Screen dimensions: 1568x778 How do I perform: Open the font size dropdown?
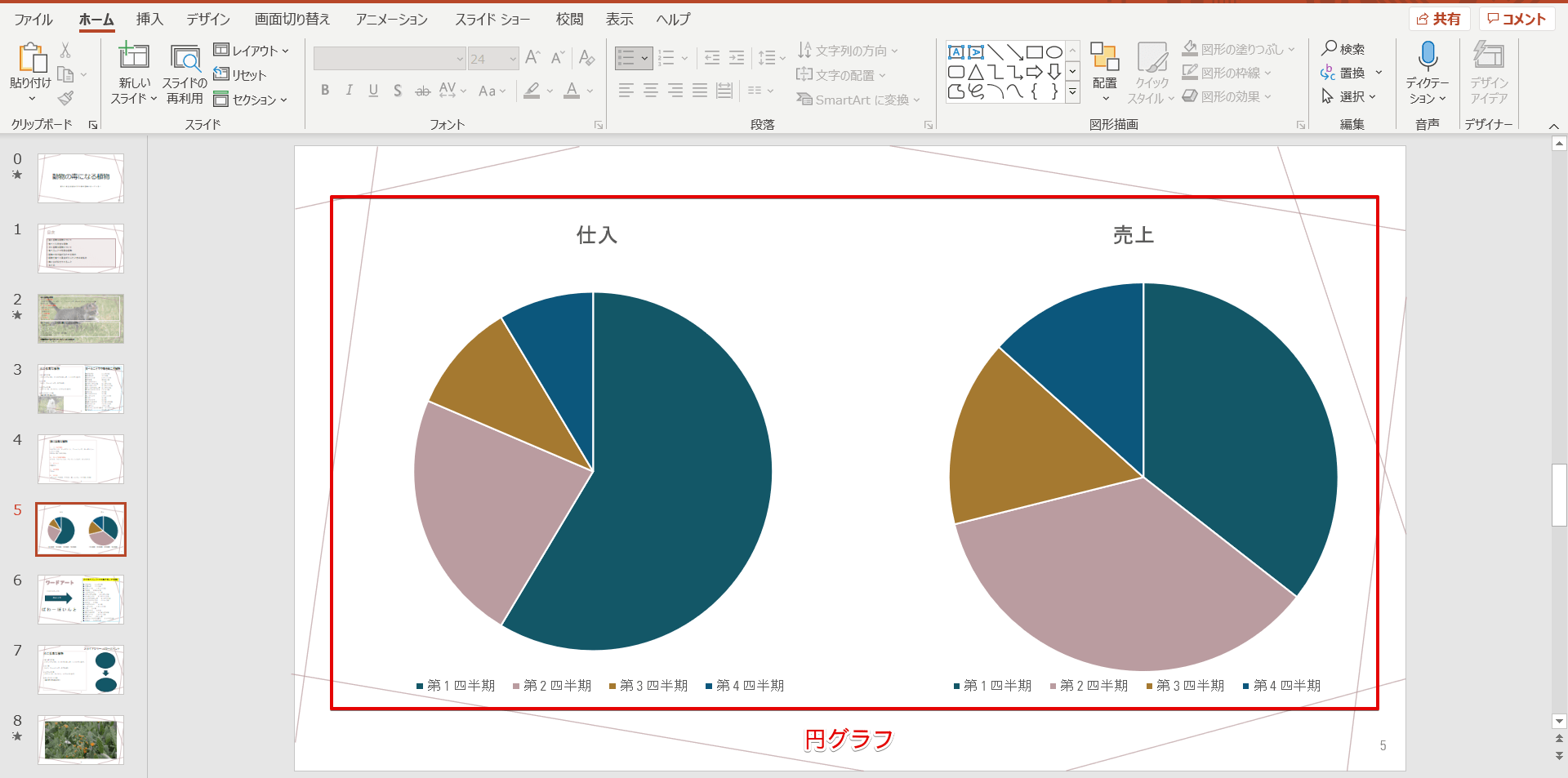[x=513, y=58]
